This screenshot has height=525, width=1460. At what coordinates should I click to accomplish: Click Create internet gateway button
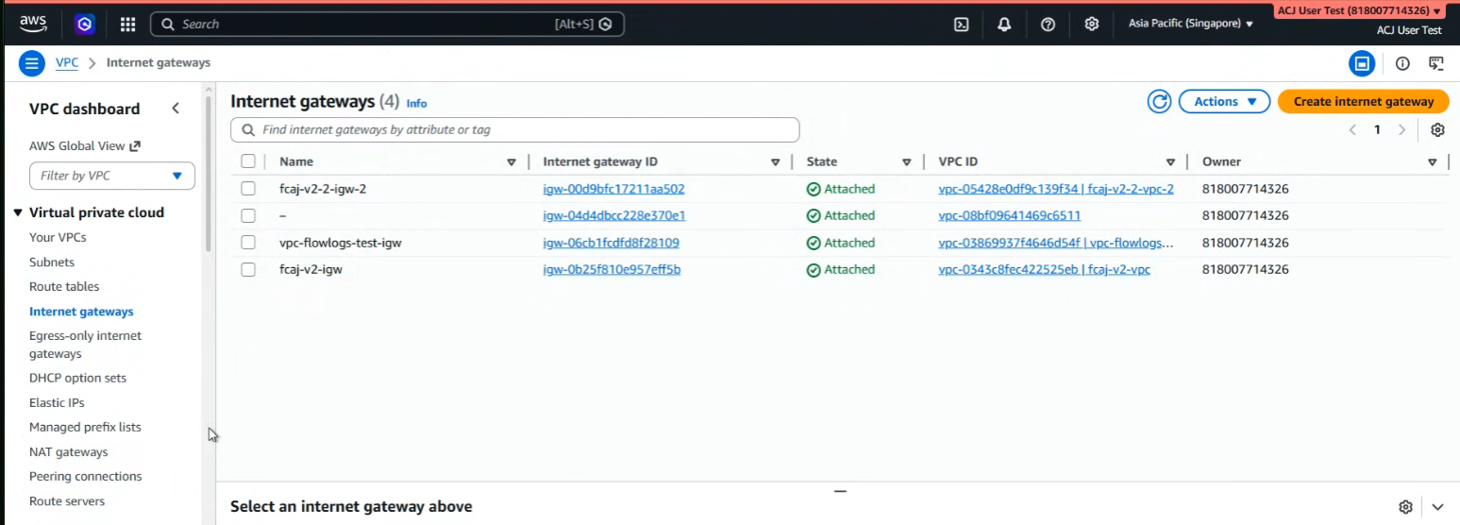click(x=1363, y=101)
